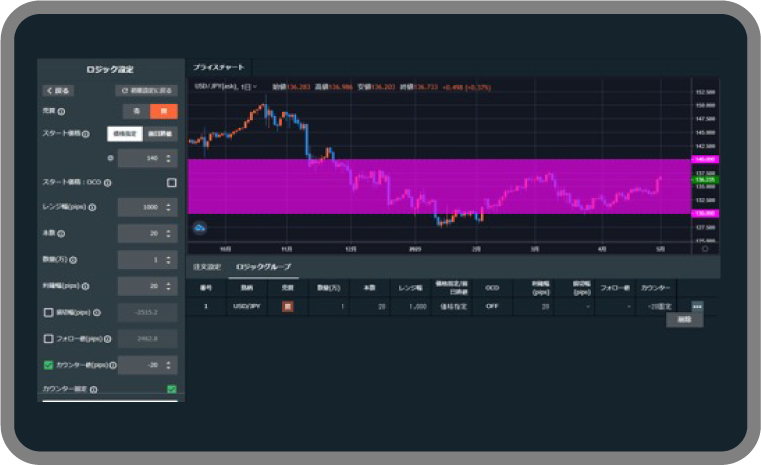Screen dimensions: 761x465
Task: Open the three-dot menu in the logic row
Action: (x=697, y=306)
